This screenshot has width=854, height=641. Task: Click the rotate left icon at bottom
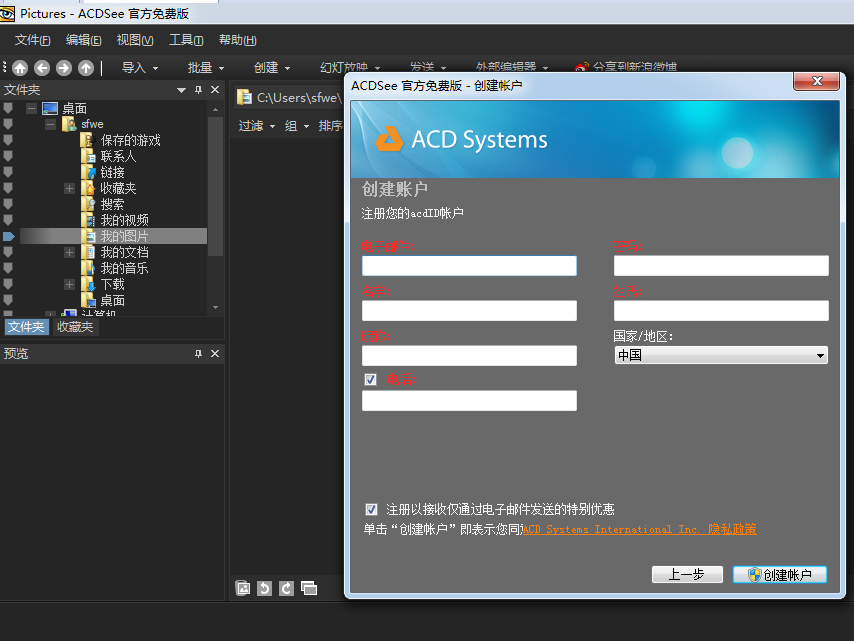[264, 588]
